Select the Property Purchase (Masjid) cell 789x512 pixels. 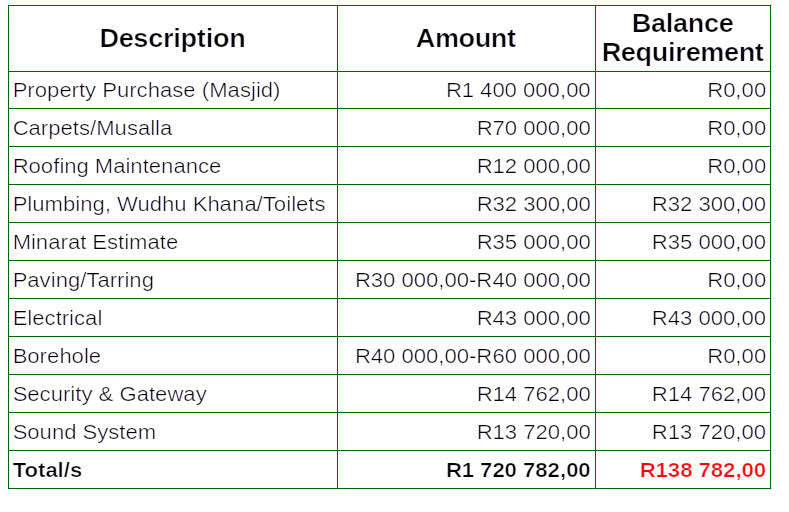coord(147,90)
